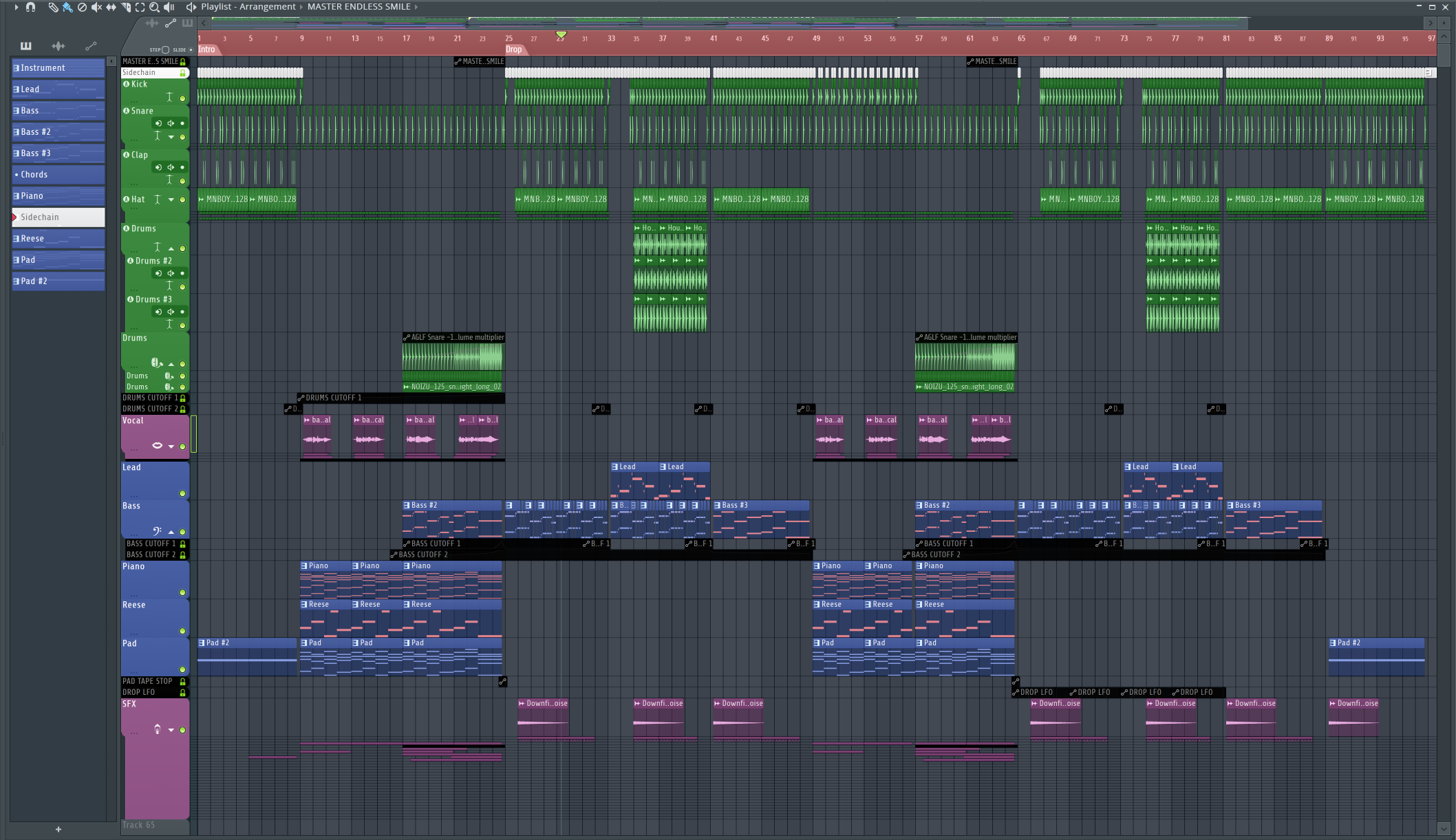Select Bass #2 pattern in picker

coord(58,132)
